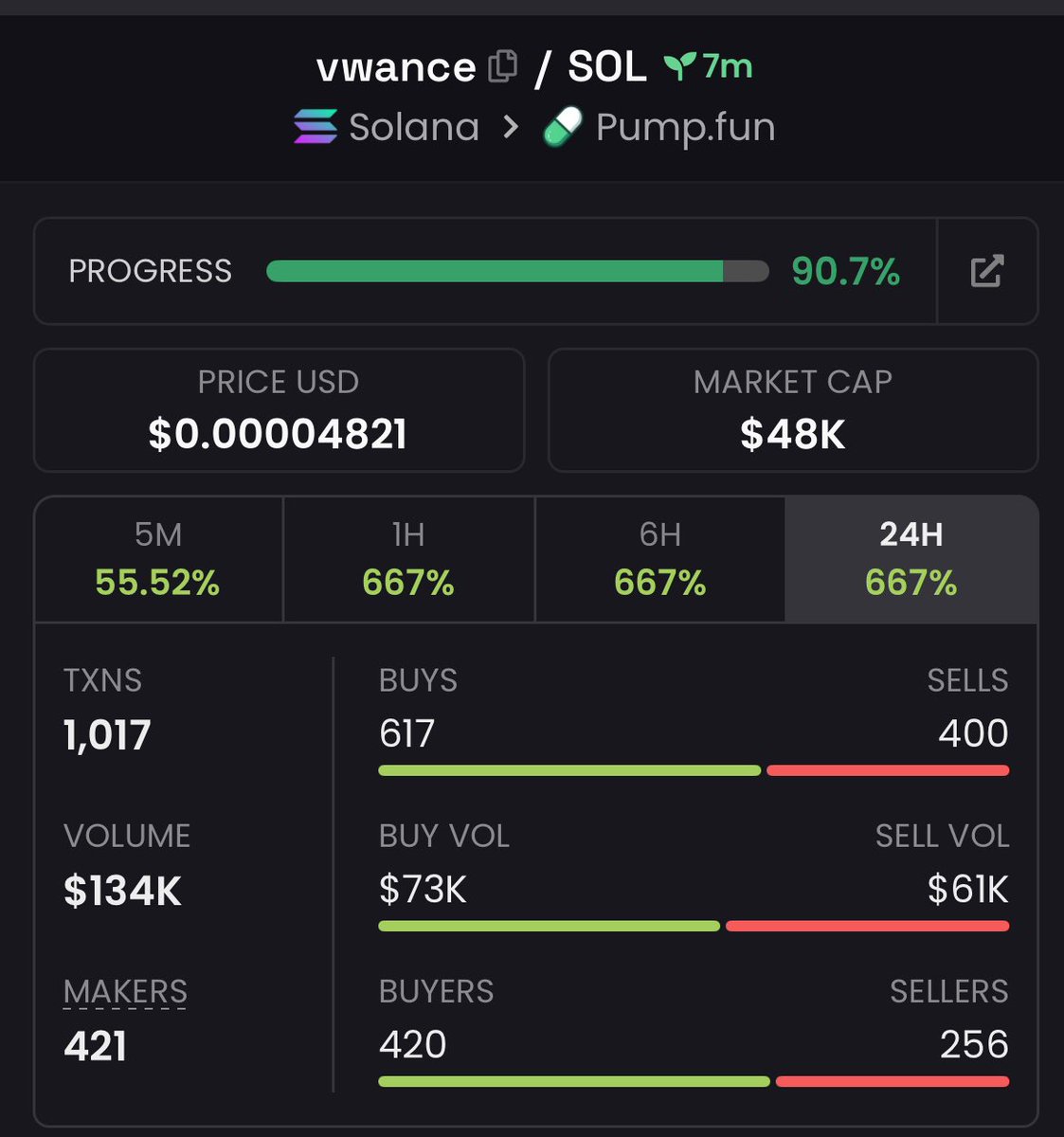Click the vwance token name
Screen dimensions: 1064x1137
coord(396,67)
